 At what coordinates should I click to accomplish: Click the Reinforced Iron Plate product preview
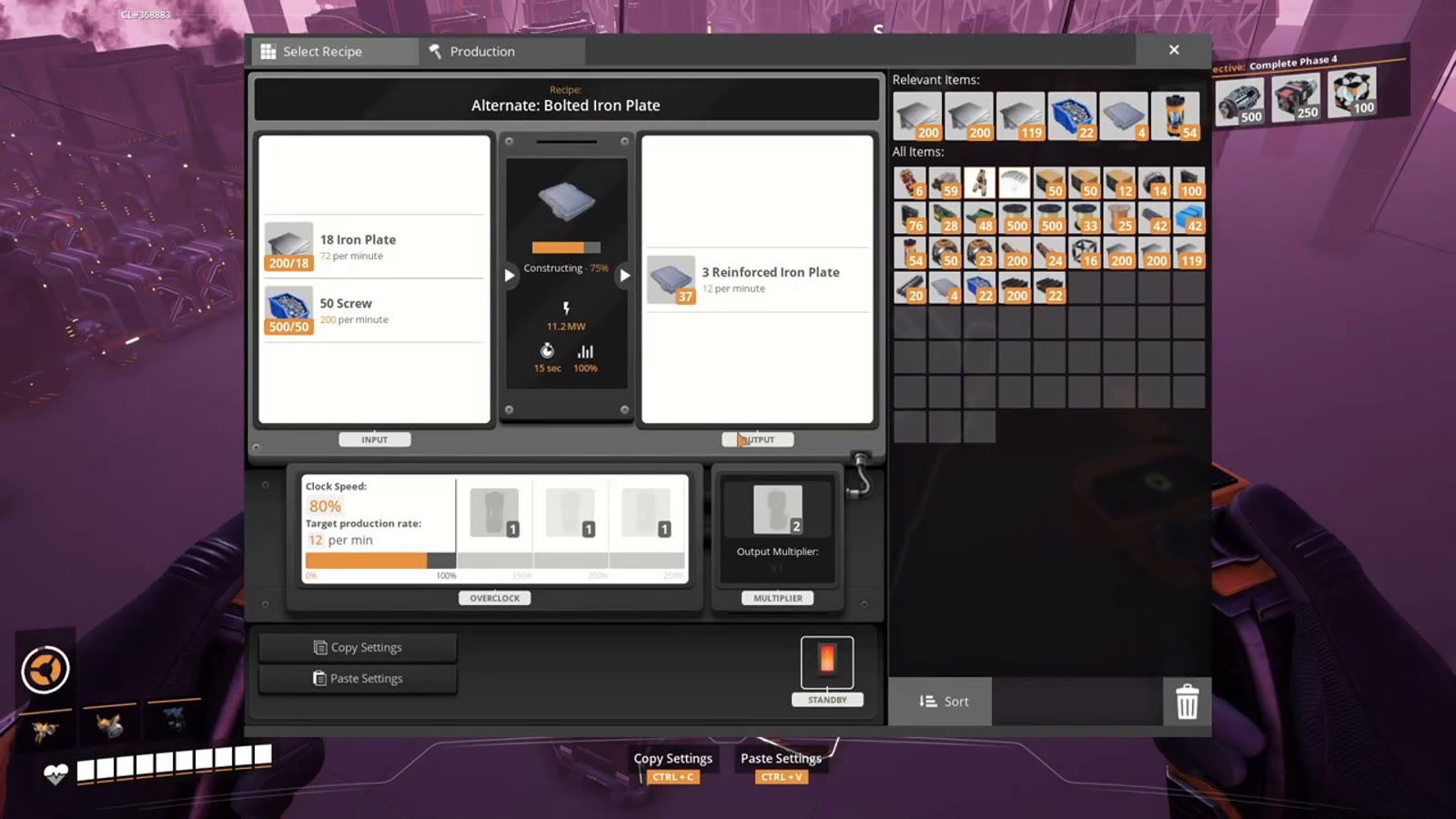click(566, 201)
